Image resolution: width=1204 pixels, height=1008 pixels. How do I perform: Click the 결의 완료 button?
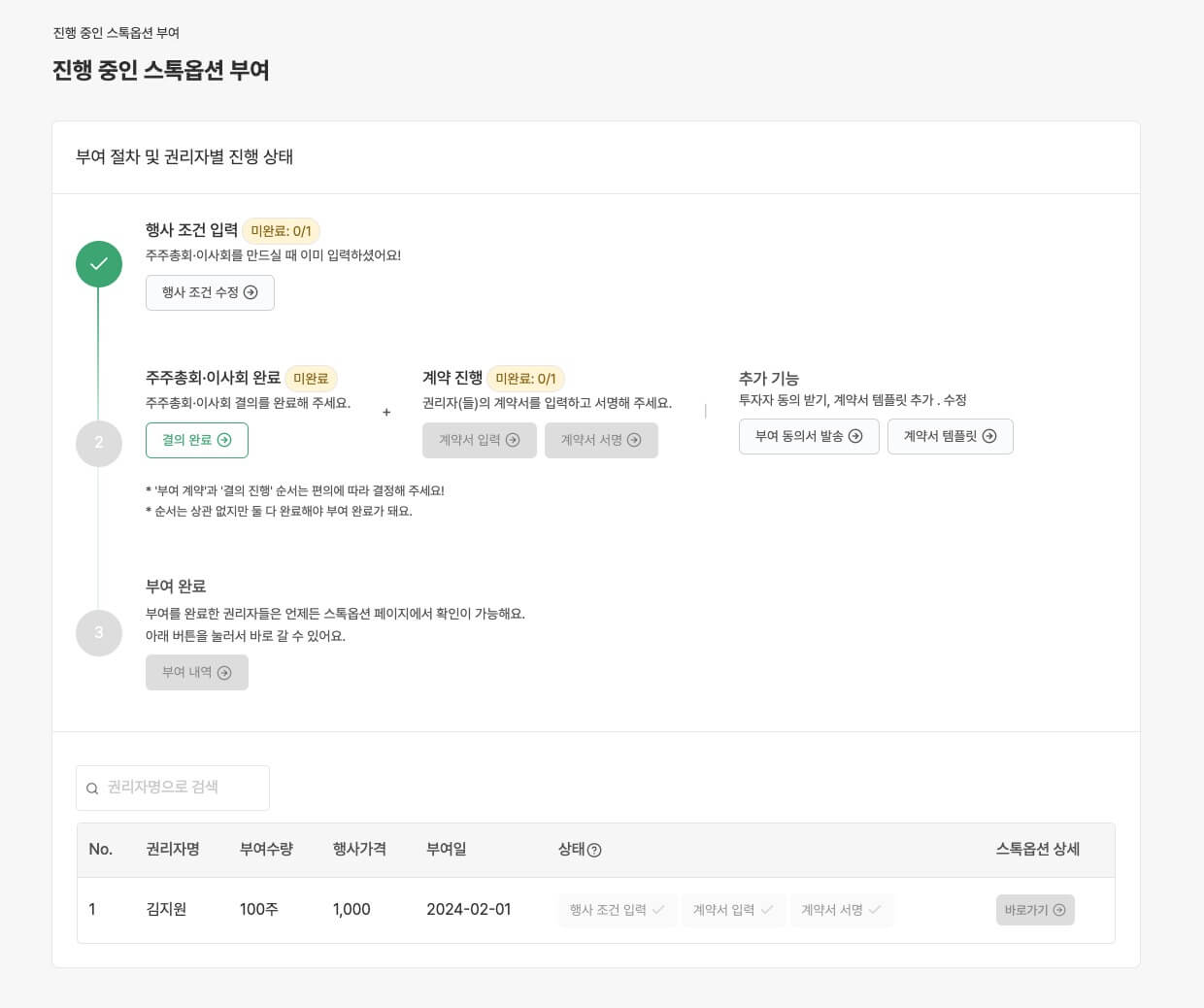pyautogui.click(x=197, y=440)
